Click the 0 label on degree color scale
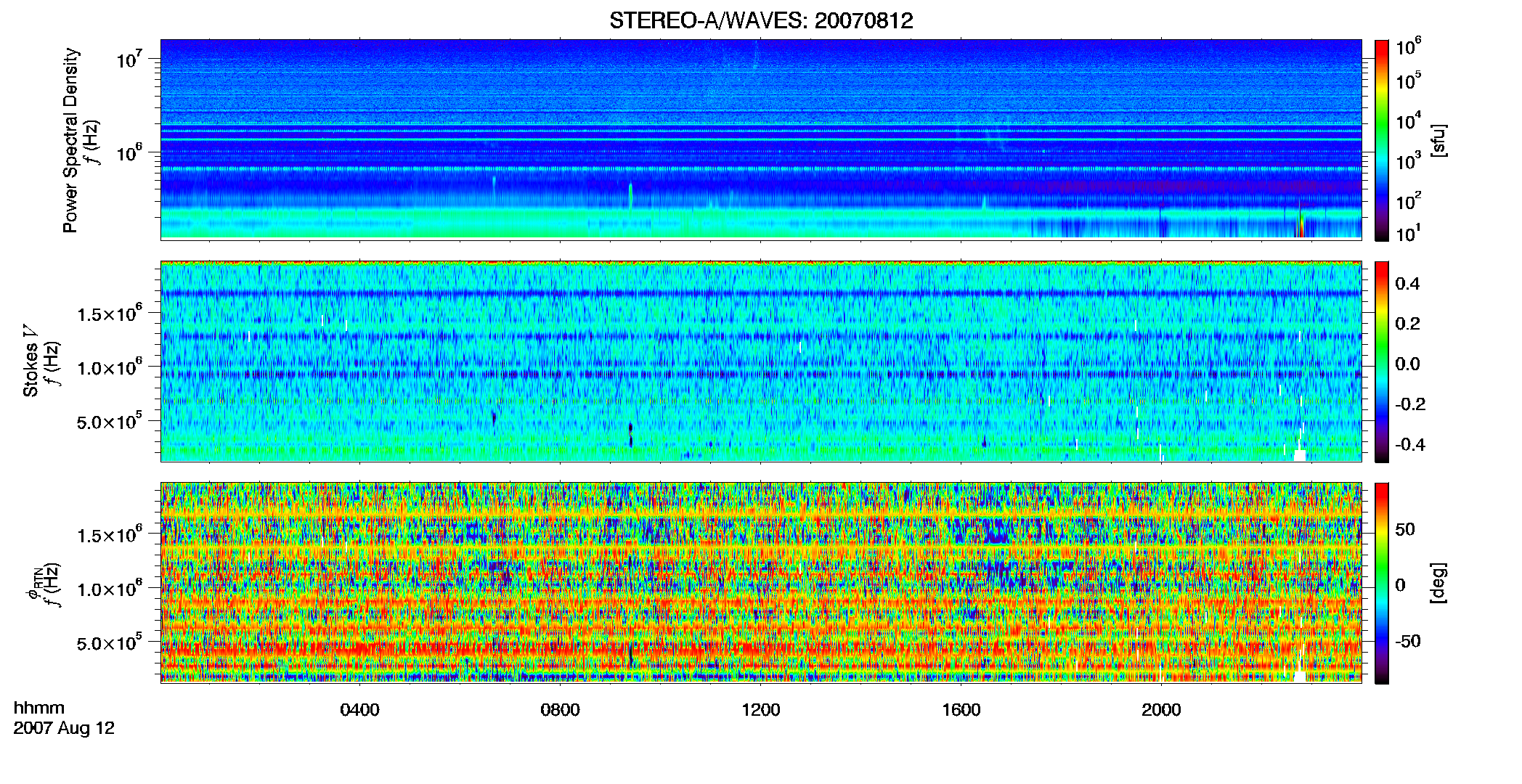 [1401, 585]
